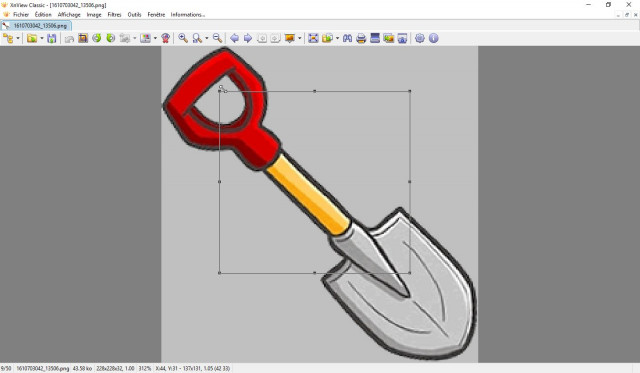Click the selection's bottom-left corner handle
This screenshot has width=640, height=373.
click(220, 273)
